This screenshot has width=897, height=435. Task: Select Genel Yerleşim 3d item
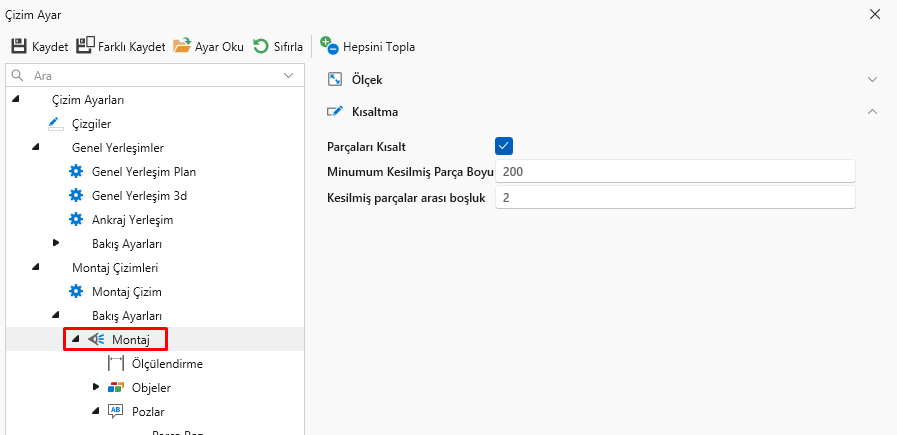(137, 195)
